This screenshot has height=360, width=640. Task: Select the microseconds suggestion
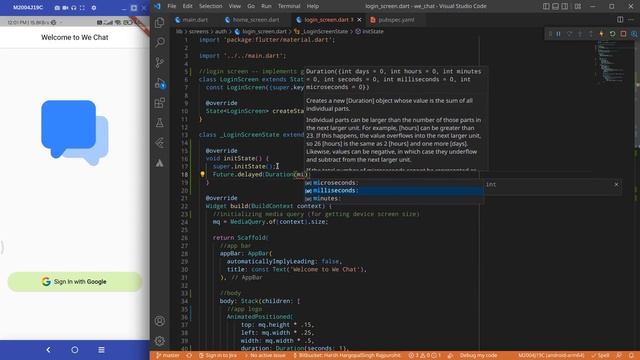point(394,182)
